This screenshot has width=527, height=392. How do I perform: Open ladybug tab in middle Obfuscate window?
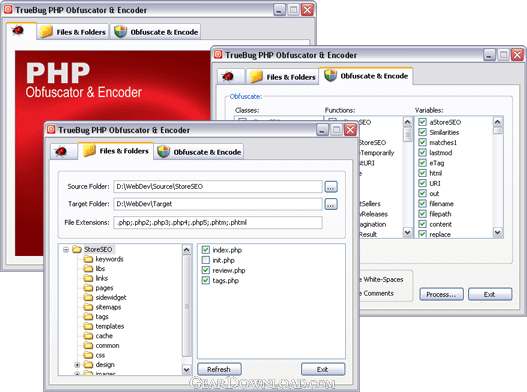click(x=231, y=76)
